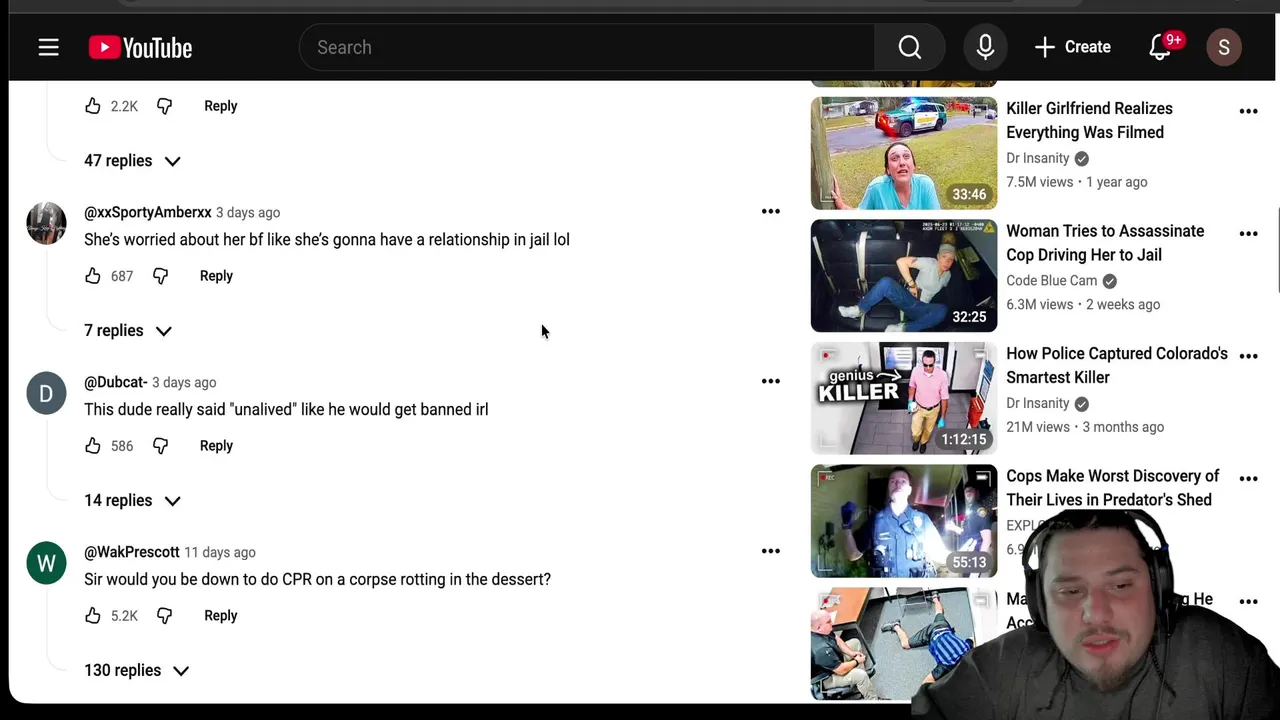Open @Dubcat- avatar

[46, 393]
